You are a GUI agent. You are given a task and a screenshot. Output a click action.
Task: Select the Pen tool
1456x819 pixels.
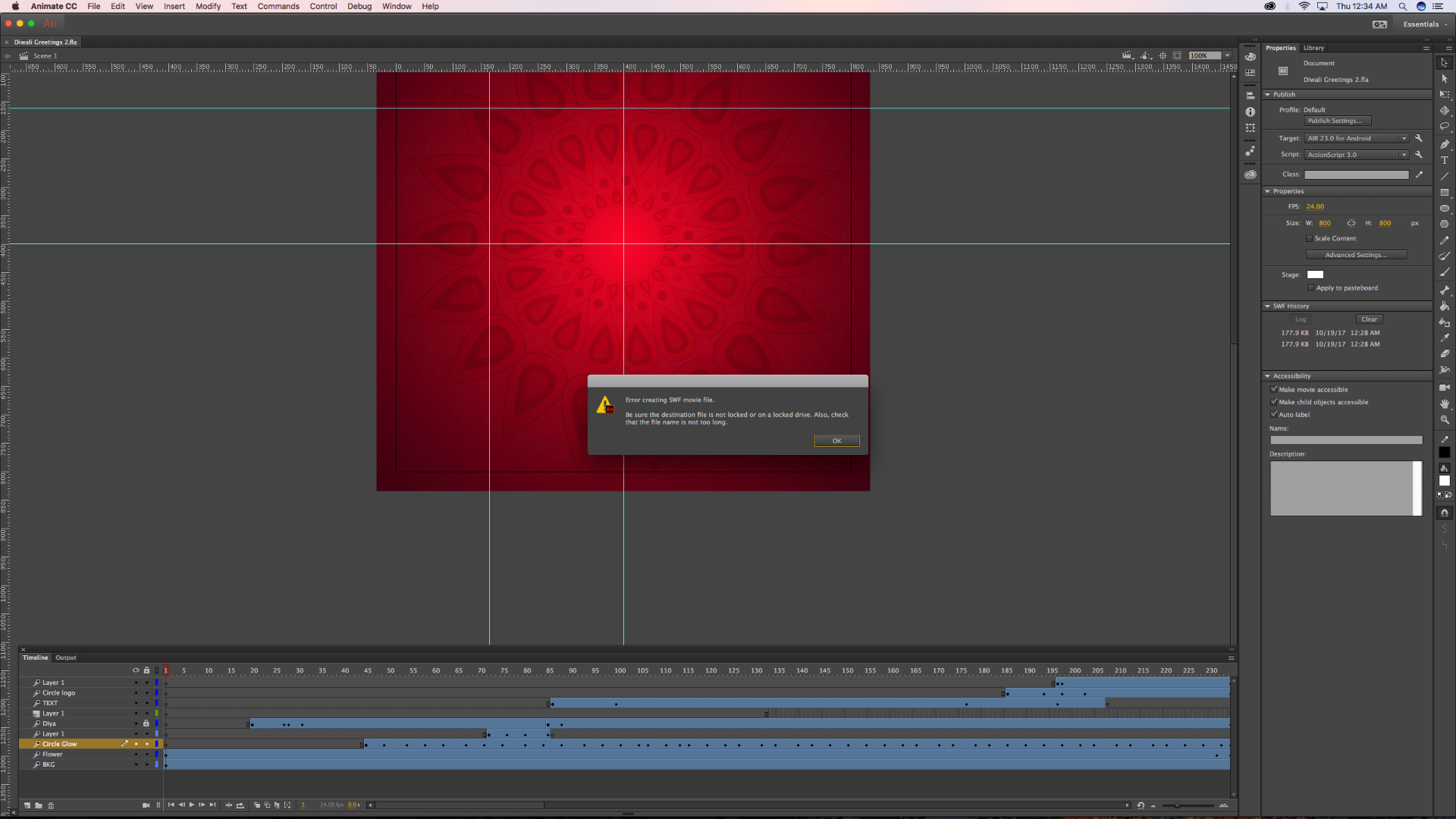click(1445, 144)
